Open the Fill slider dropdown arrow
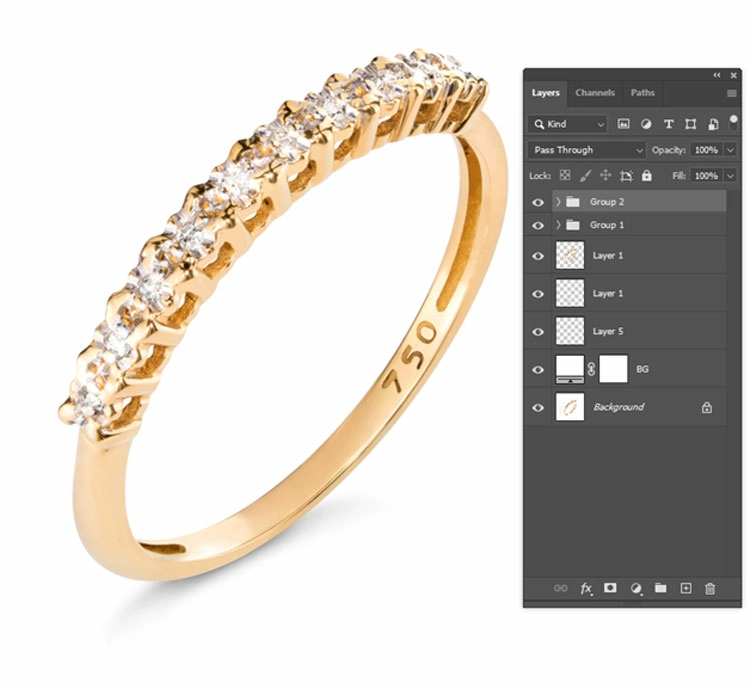This screenshot has width=750, height=689. pyautogui.click(x=730, y=176)
